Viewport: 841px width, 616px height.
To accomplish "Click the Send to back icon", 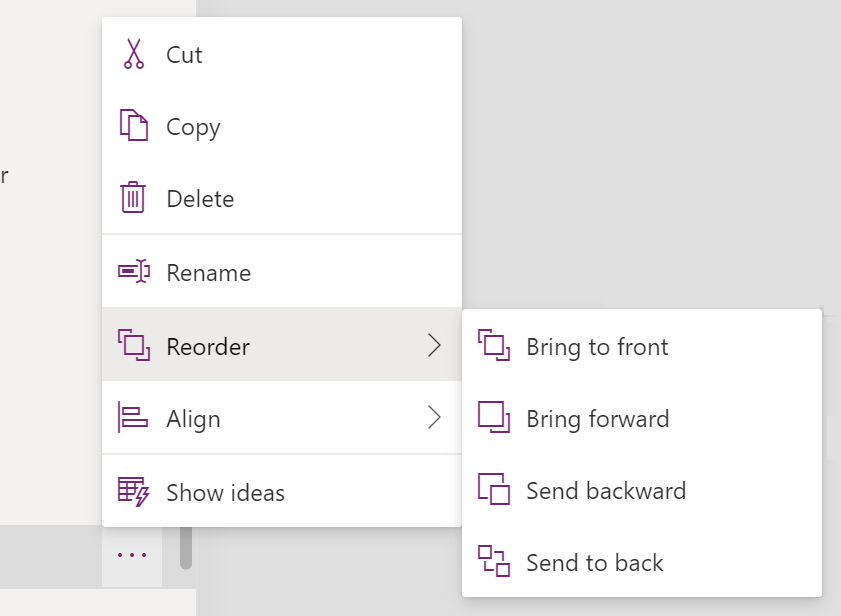I will (494, 561).
